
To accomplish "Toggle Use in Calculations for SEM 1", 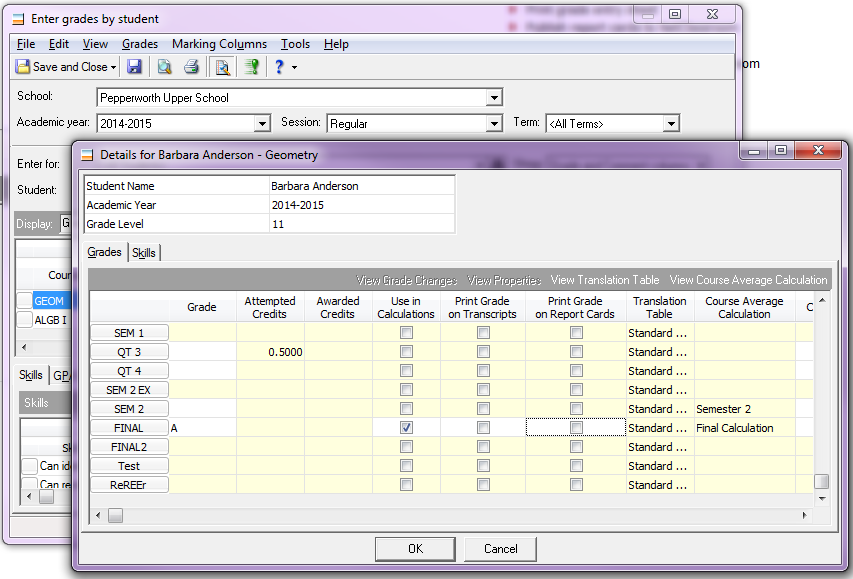I will pos(406,332).
